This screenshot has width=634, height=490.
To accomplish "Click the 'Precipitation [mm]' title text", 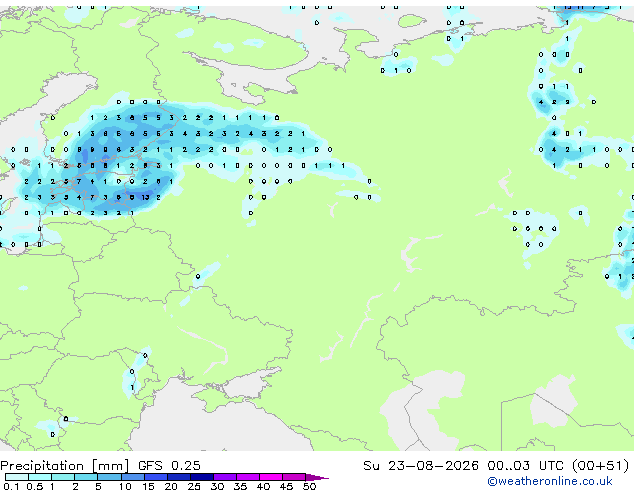I will (65, 466).
